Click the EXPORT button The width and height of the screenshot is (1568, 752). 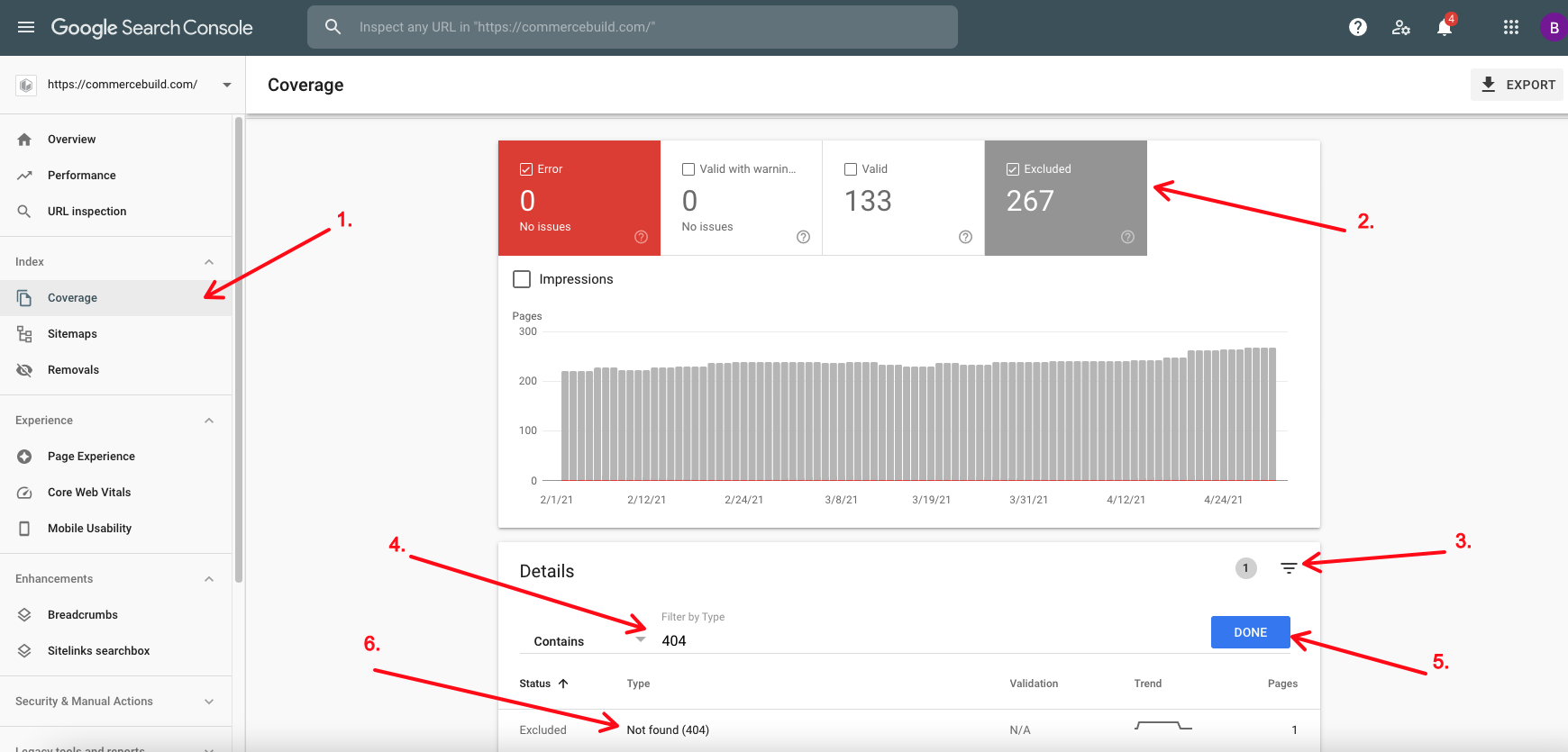coord(1518,85)
